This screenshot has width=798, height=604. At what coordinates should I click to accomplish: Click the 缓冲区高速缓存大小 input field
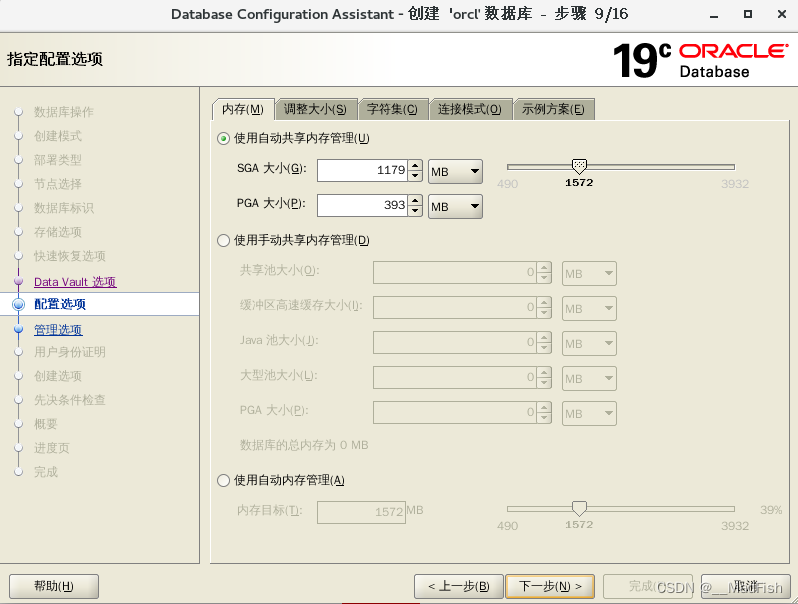coord(454,308)
